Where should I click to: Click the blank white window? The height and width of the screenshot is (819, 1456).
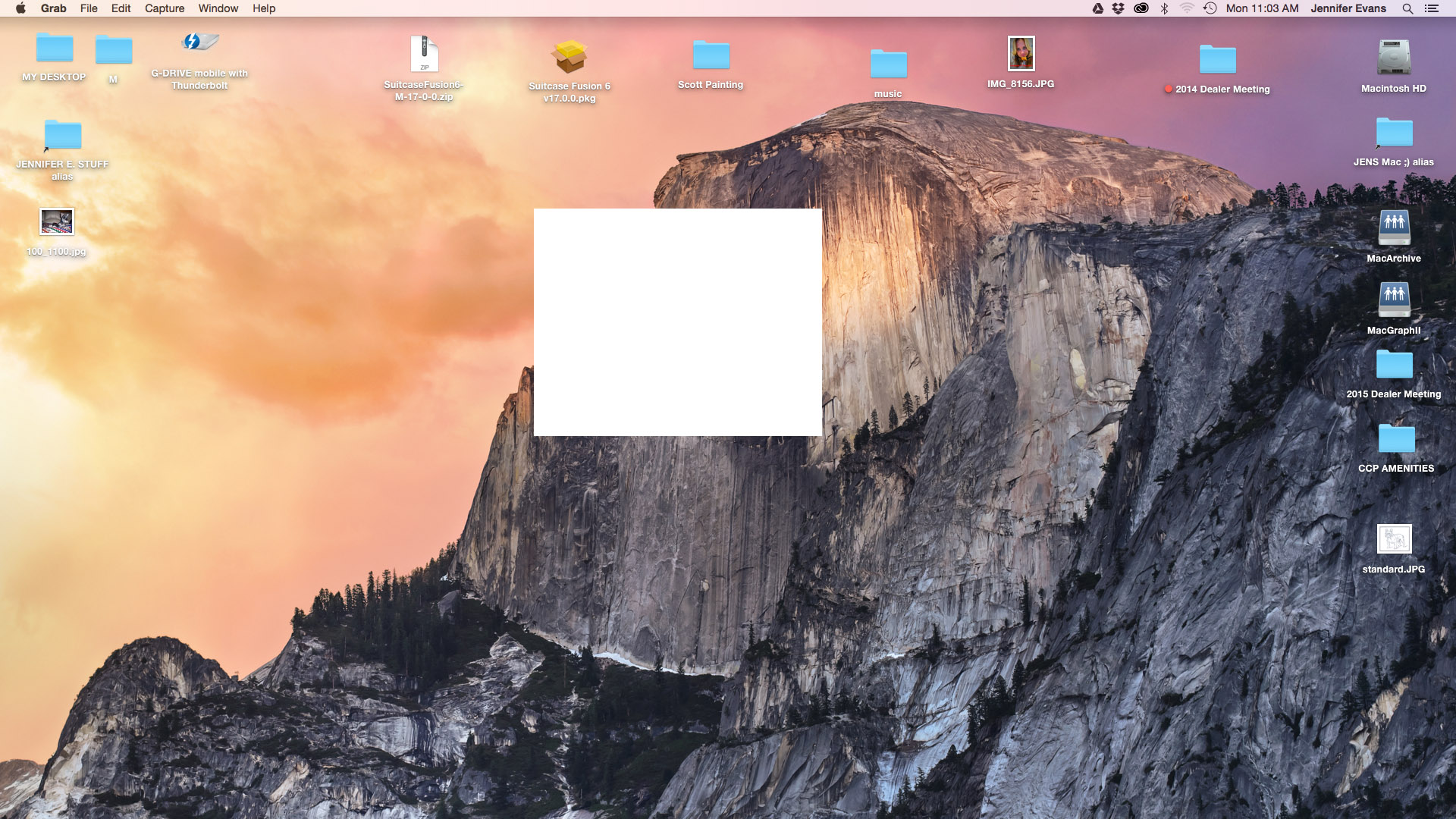pyautogui.click(x=677, y=322)
